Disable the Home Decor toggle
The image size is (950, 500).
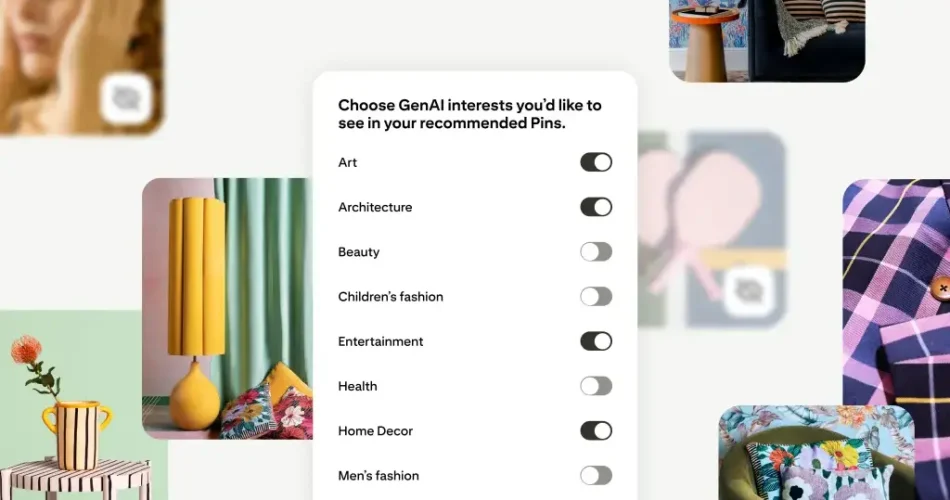tap(596, 431)
